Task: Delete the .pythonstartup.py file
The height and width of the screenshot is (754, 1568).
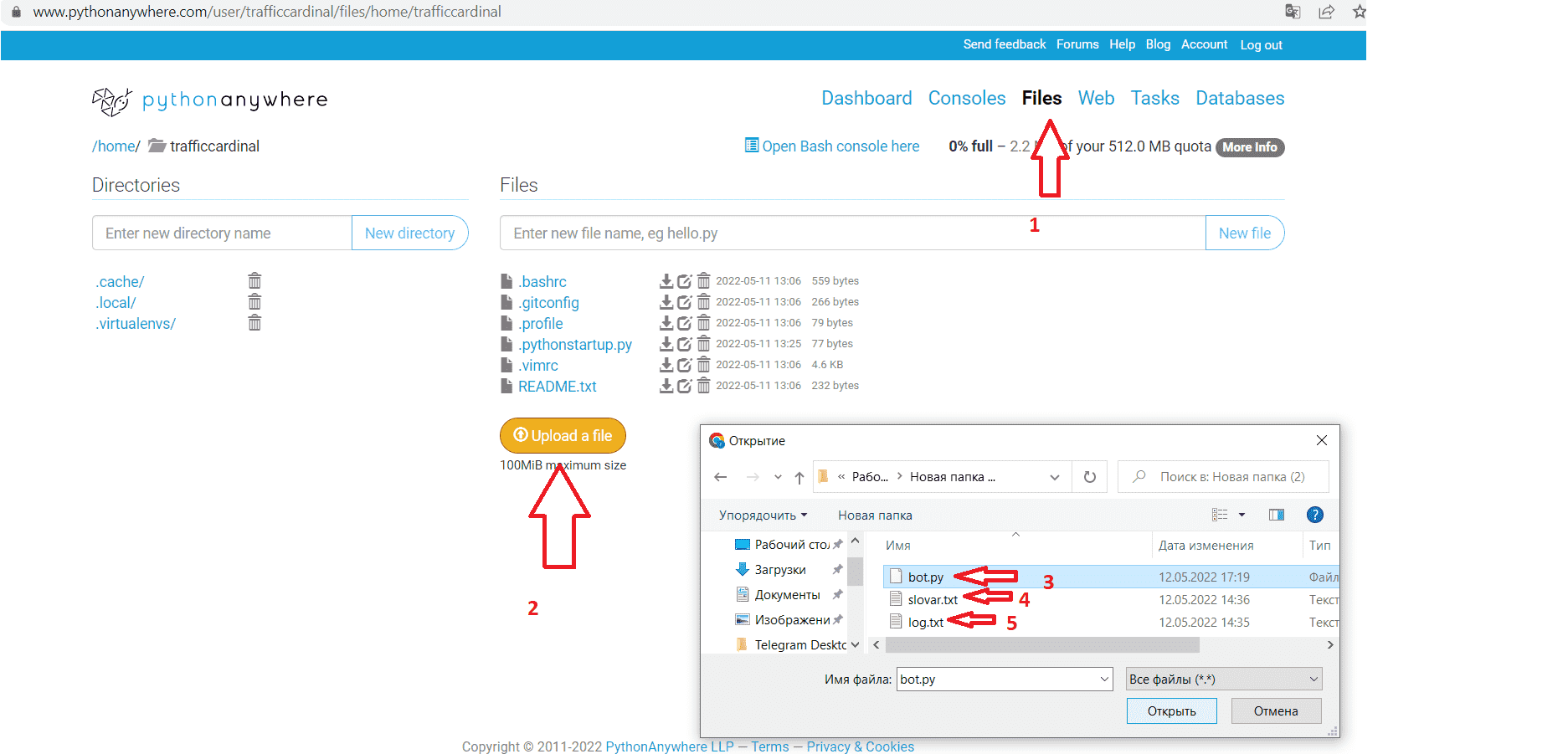Action: (703, 344)
